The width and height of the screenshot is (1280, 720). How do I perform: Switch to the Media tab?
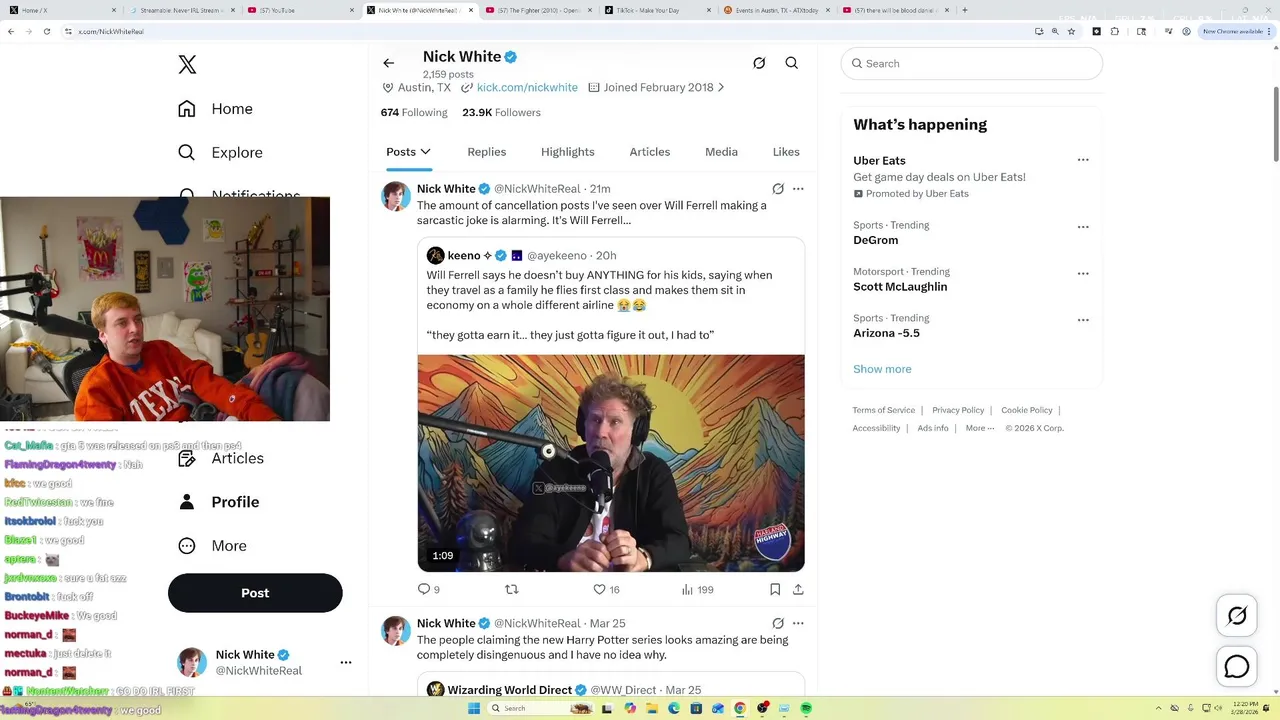(721, 152)
